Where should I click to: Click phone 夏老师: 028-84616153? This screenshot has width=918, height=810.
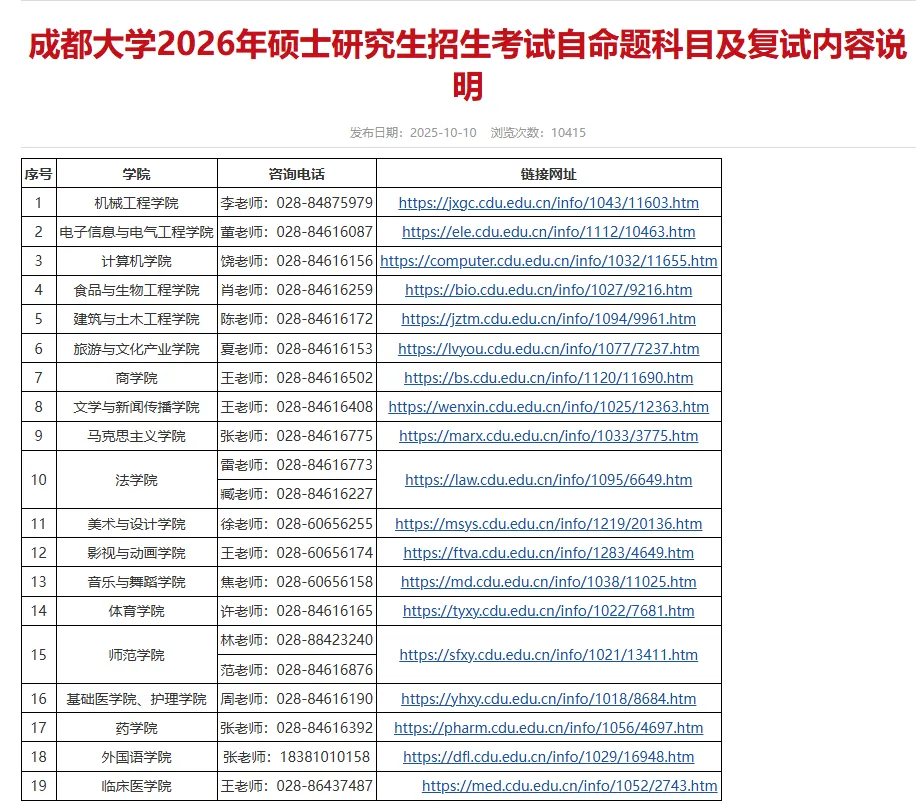coord(297,349)
